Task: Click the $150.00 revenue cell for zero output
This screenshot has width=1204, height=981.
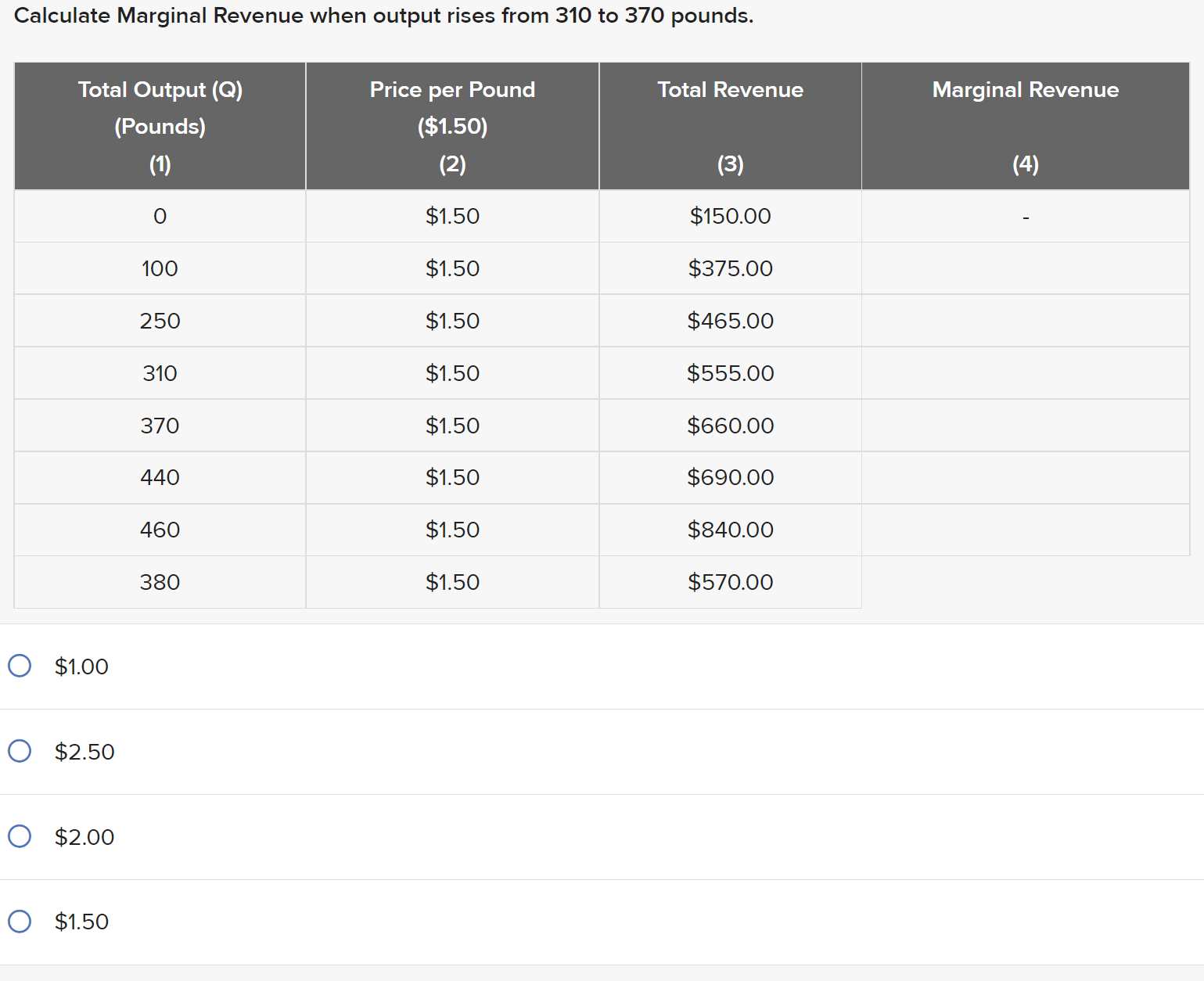Action: coord(730,216)
